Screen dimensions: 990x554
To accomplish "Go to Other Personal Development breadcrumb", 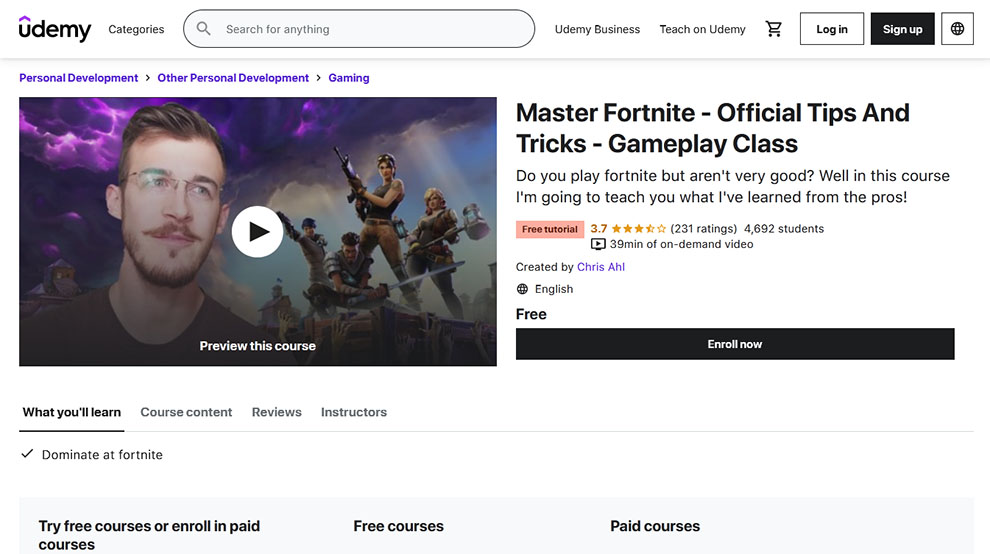I will pos(233,78).
